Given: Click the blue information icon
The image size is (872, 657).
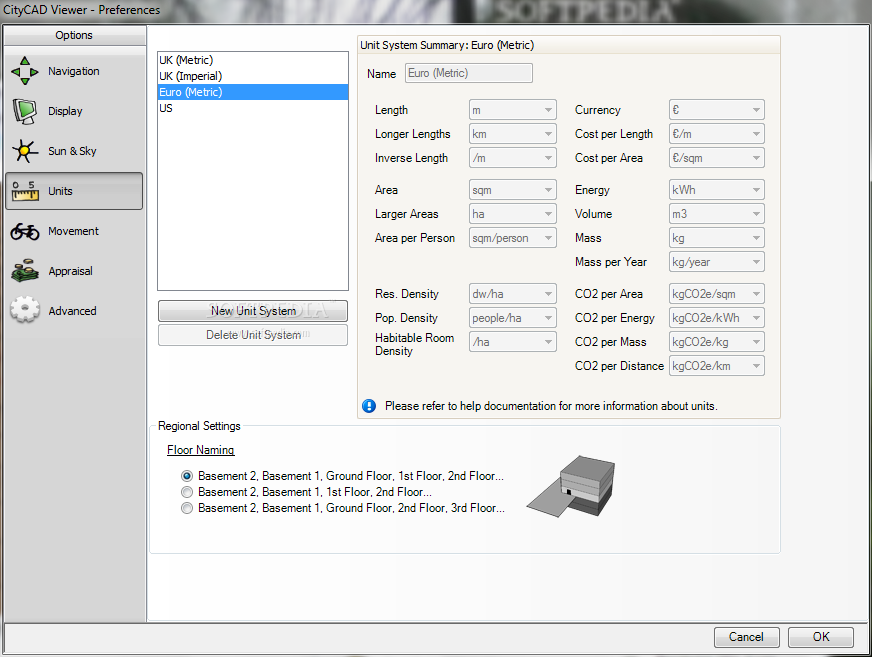Looking at the screenshot, I should pos(369,406).
